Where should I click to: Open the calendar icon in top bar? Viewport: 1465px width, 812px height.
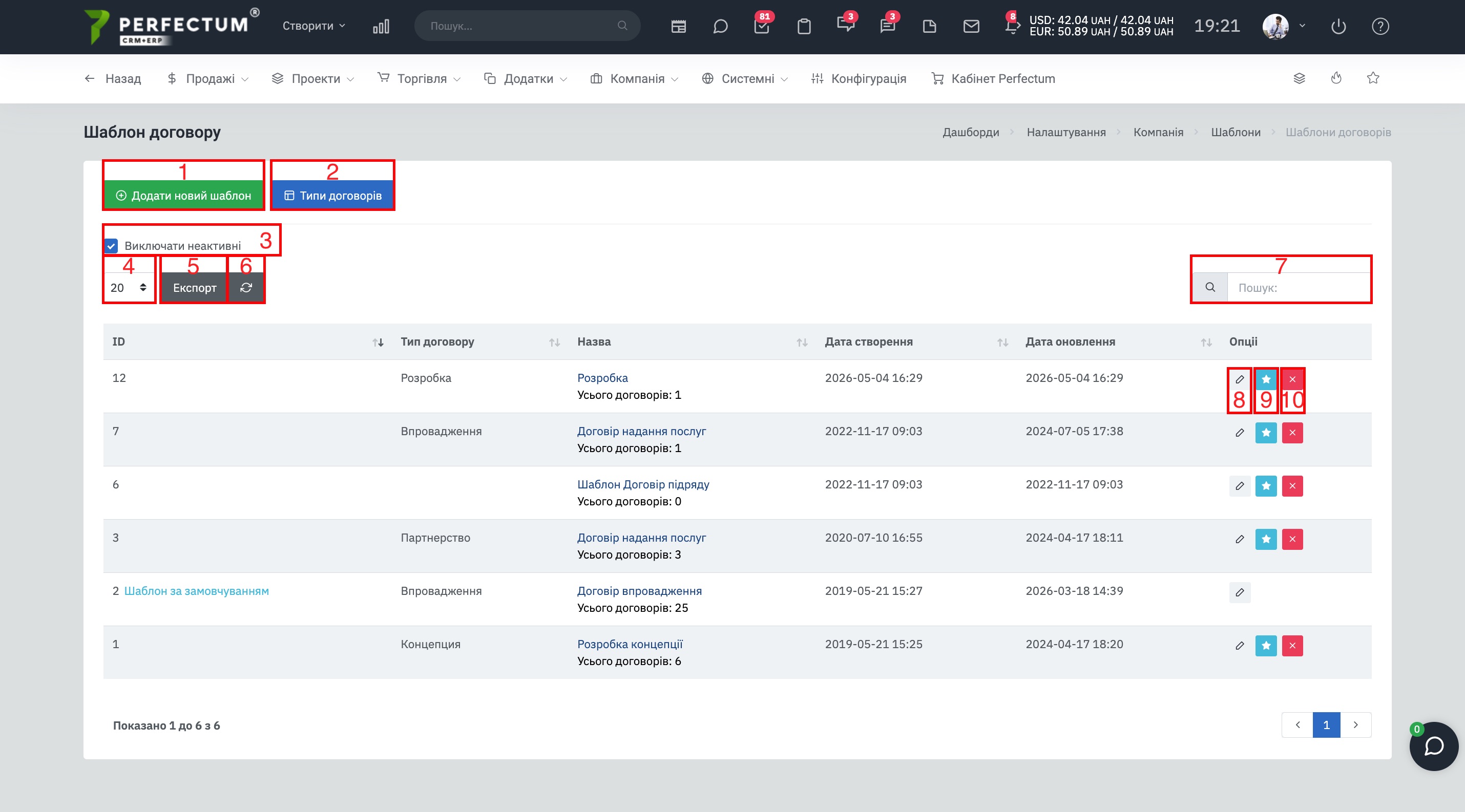tap(679, 26)
